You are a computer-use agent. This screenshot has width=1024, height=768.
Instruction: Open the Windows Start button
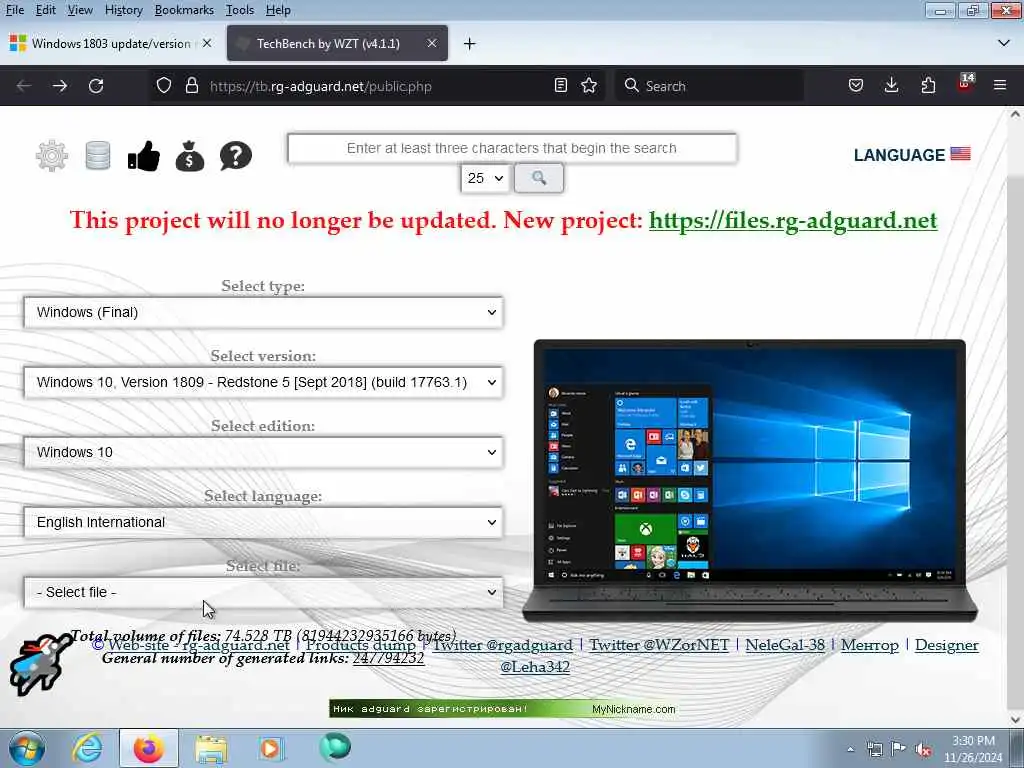click(27, 748)
